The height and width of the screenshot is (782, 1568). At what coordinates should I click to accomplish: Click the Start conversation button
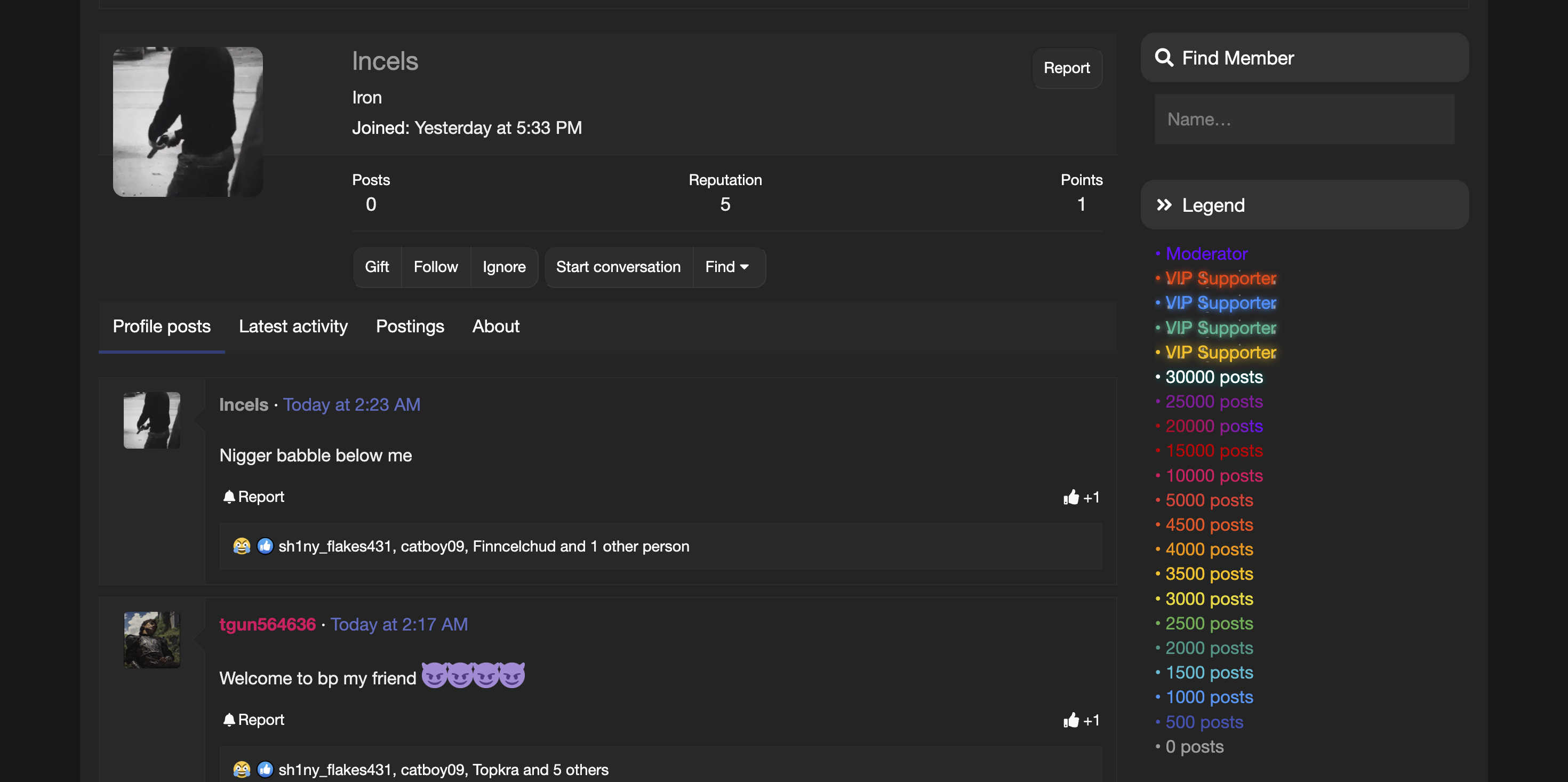pyautogui.click(x=618, y=267)
